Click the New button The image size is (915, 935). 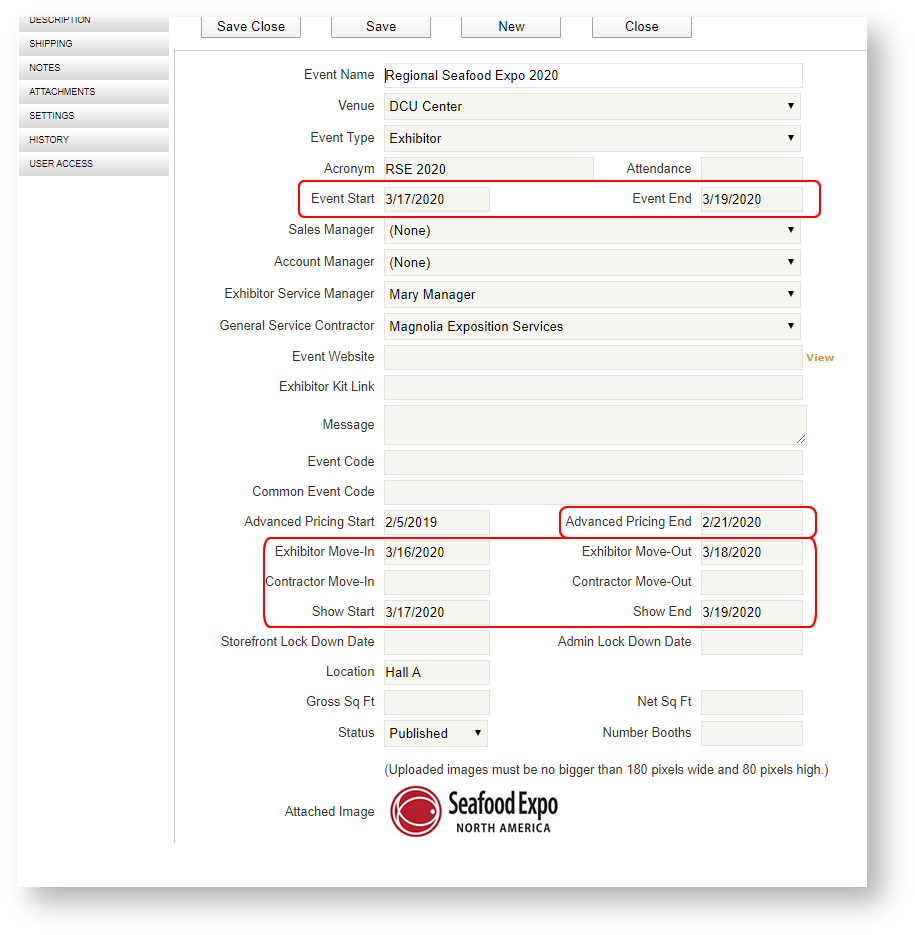[x=511, y=27]
